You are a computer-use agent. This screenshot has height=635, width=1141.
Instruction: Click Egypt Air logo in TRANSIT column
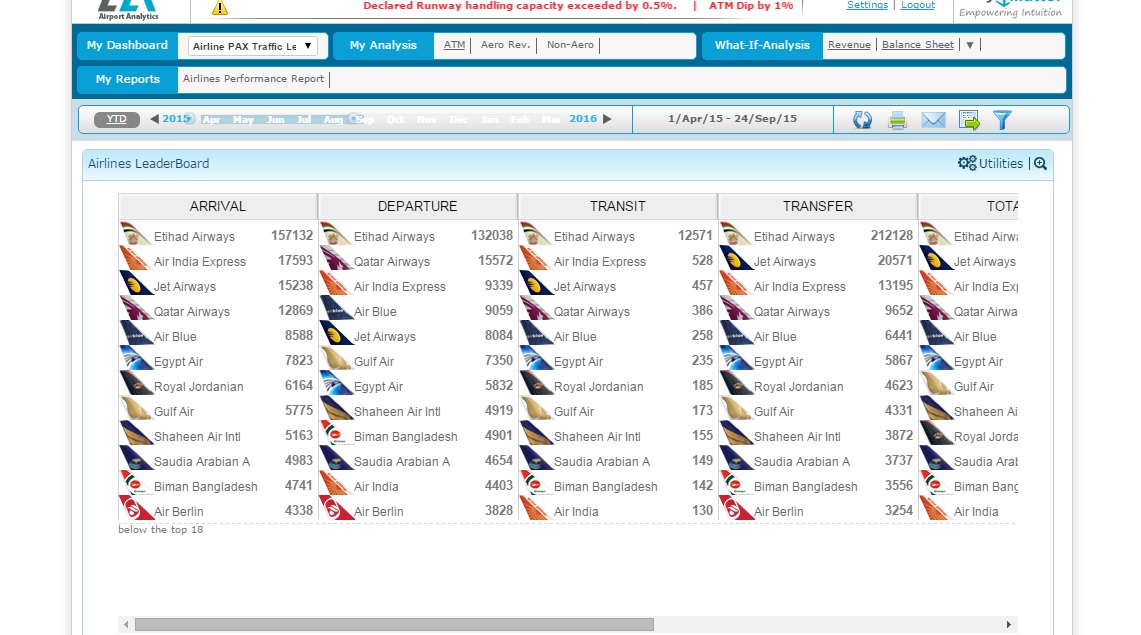pyautogui.click(x=535, y=360)
